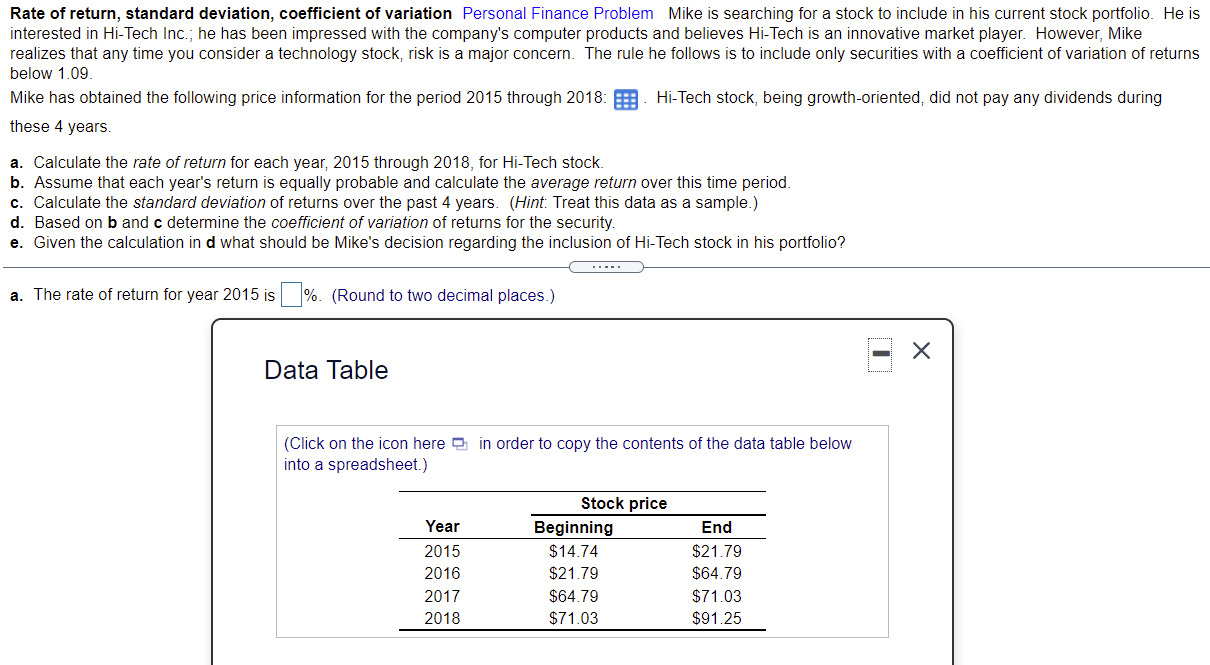
Task: Click the Beginning column header
Action: [x=573, y=527]
